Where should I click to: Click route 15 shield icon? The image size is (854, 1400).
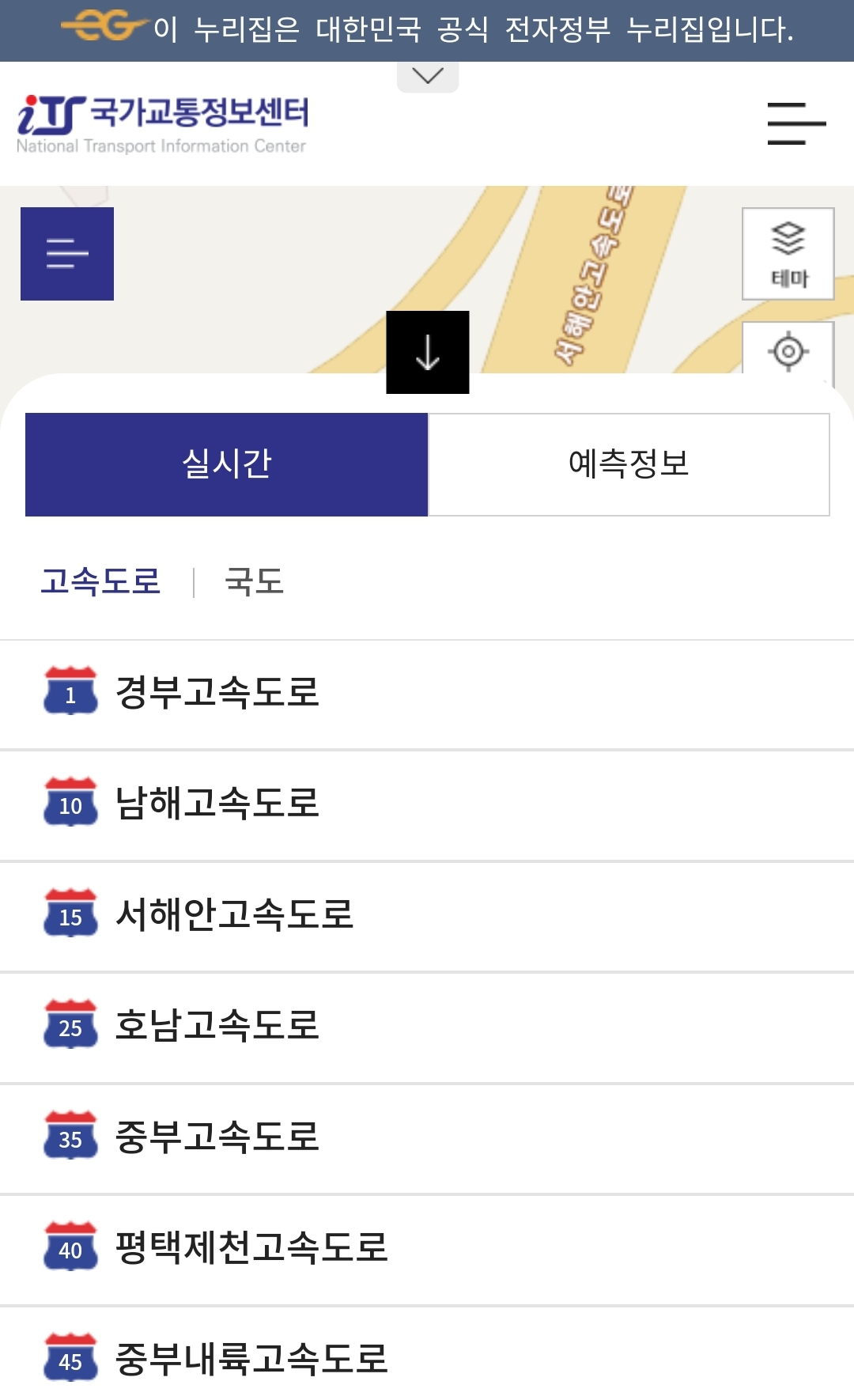coord(70,913)
